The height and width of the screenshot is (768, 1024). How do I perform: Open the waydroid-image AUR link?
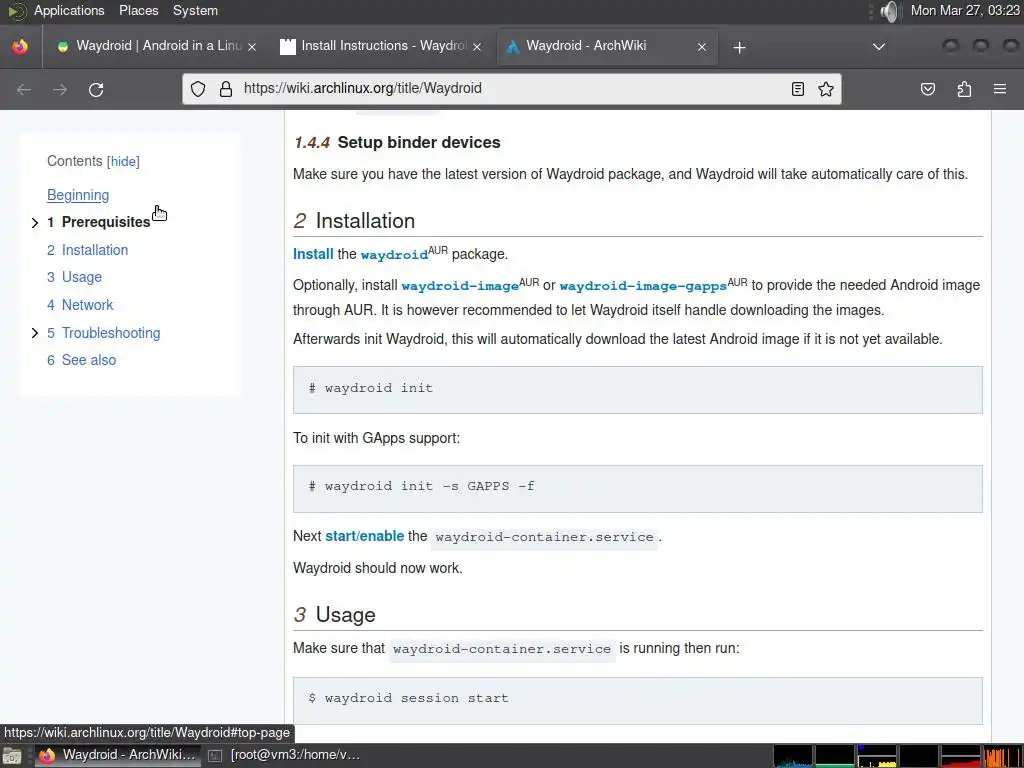click(x=460, y=286)
